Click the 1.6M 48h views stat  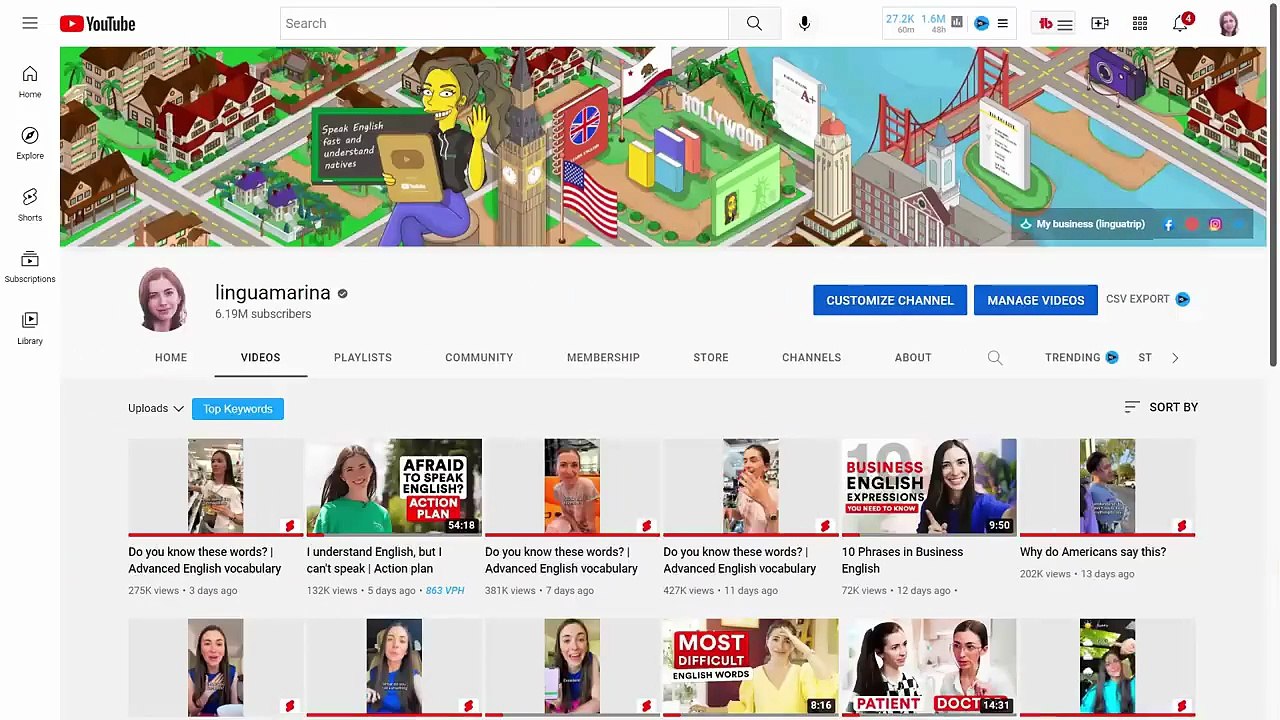click(934, 23)
